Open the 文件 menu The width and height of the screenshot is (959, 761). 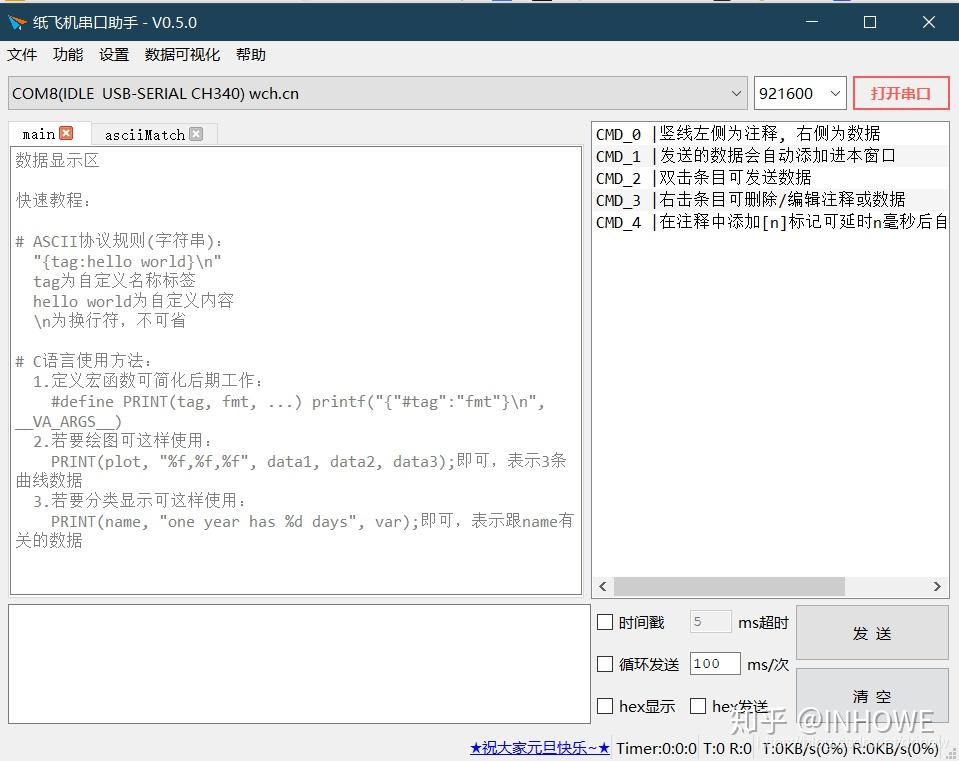pyautogui.click(x=22, y=55)
